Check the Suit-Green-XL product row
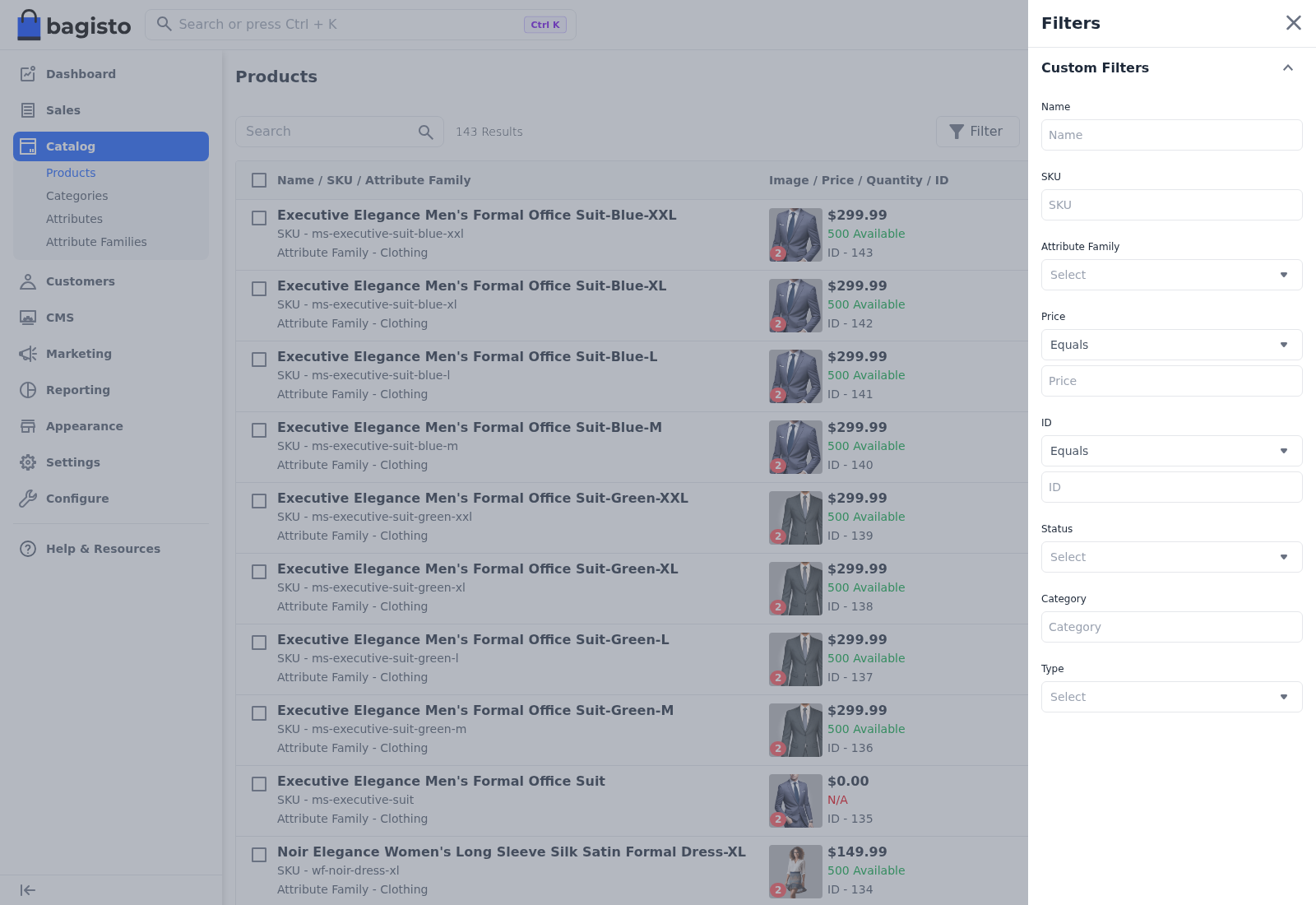This screenshot has width=1316, height=905. coord(259,572)
